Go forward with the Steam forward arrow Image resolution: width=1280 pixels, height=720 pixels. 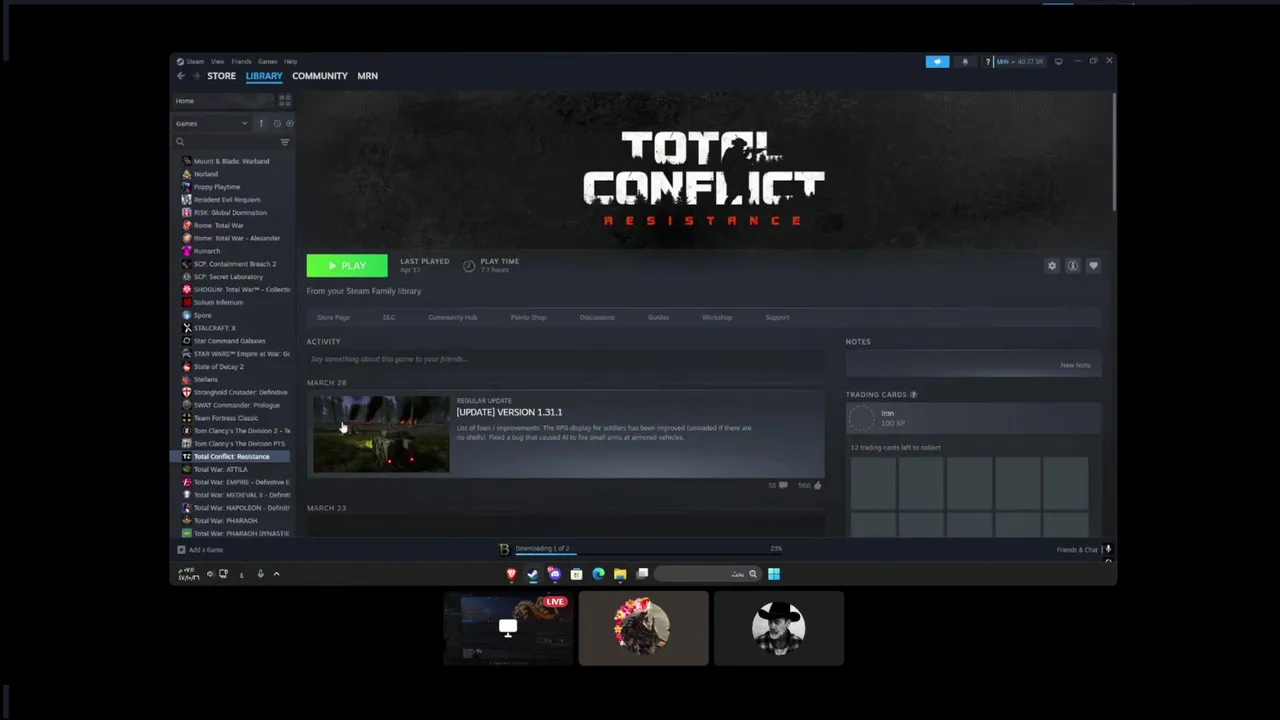(196, 76)
